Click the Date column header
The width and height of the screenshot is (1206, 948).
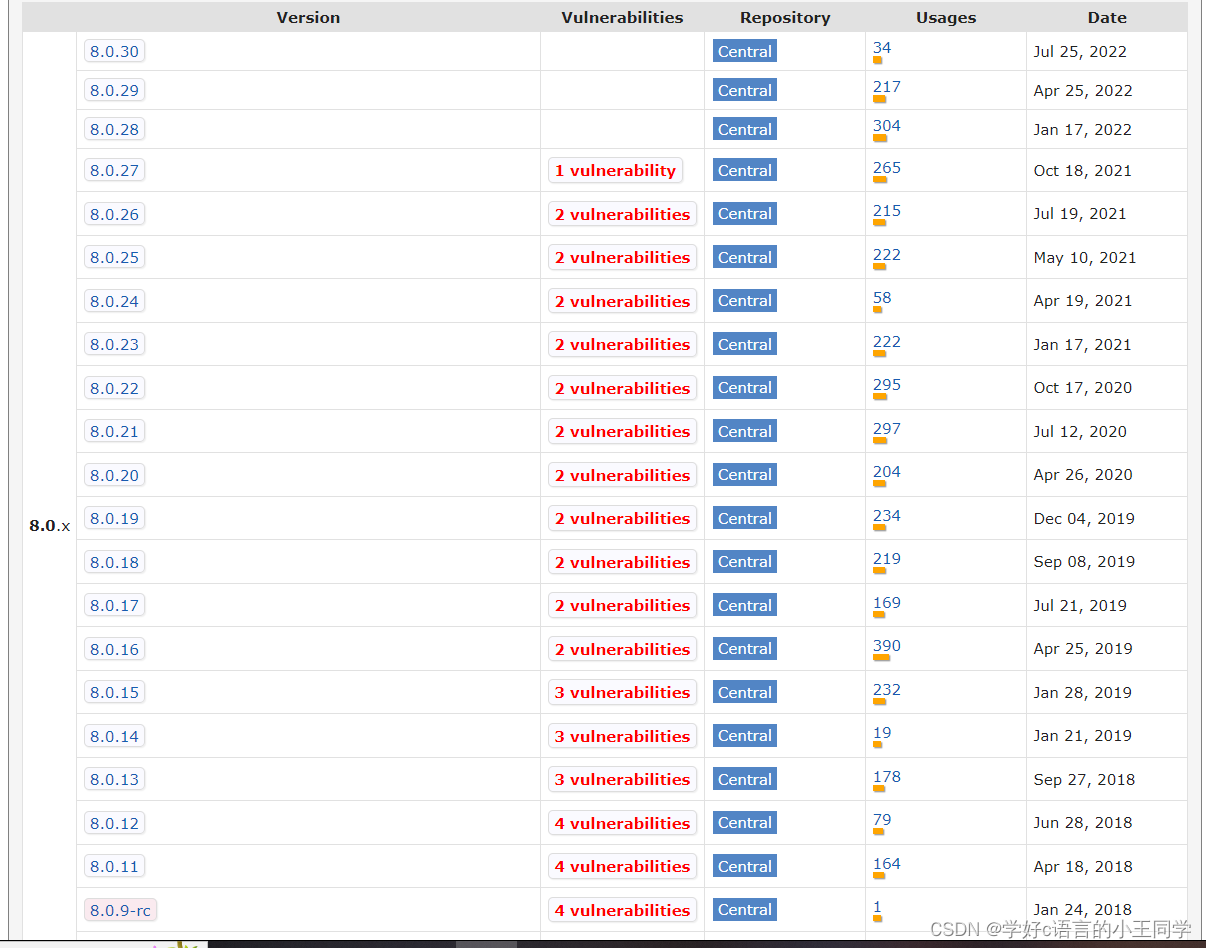coord(1107,17)
